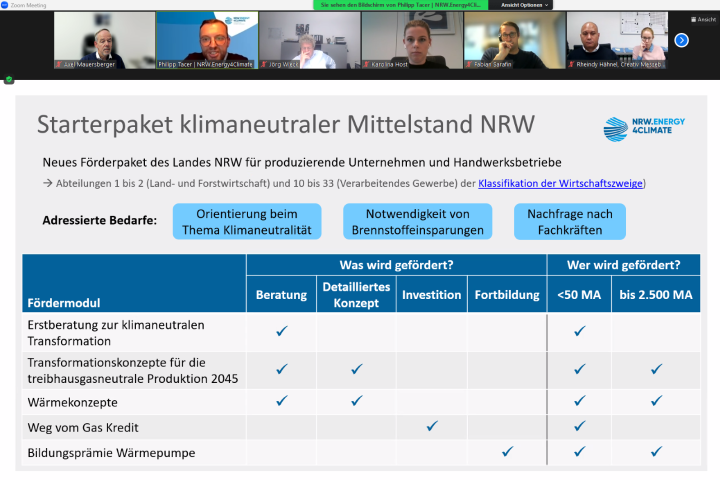
Task: Select Axel Mauersberger's video thumbnail
Action: click(x=105, y=40)
